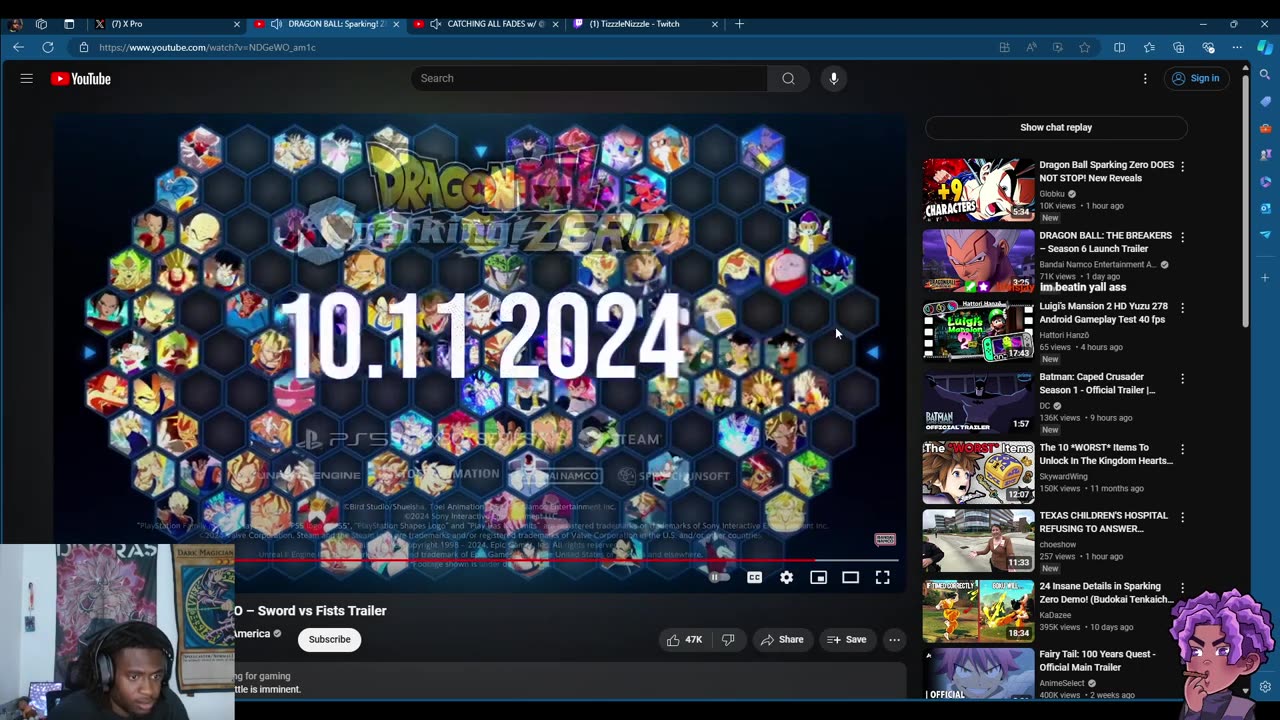Open the YouTube guide hamburger menu
Viewport: 1280px width, 720px height.
click(x=27, y=78)
